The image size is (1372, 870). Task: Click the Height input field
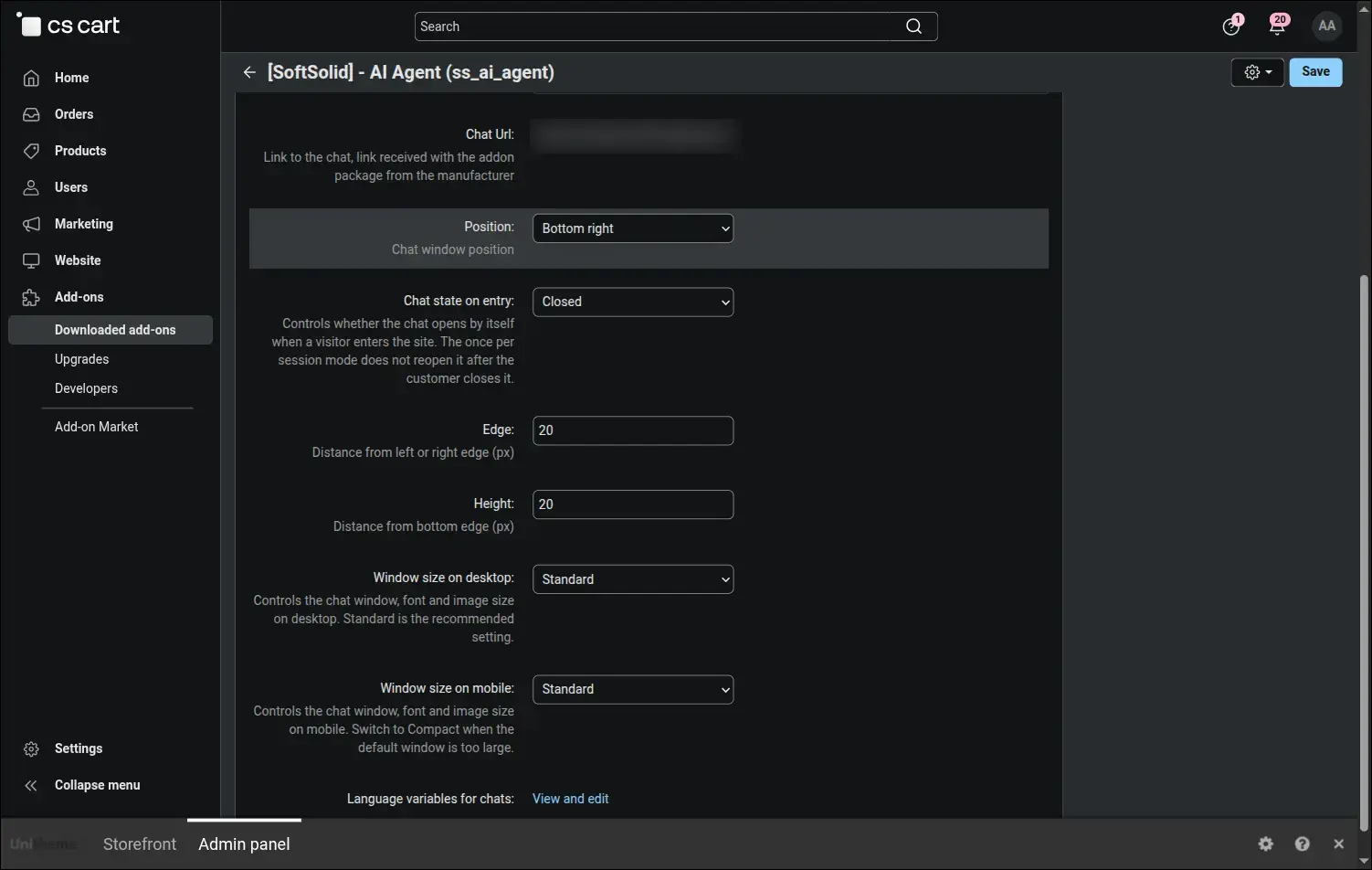[633, 504]
